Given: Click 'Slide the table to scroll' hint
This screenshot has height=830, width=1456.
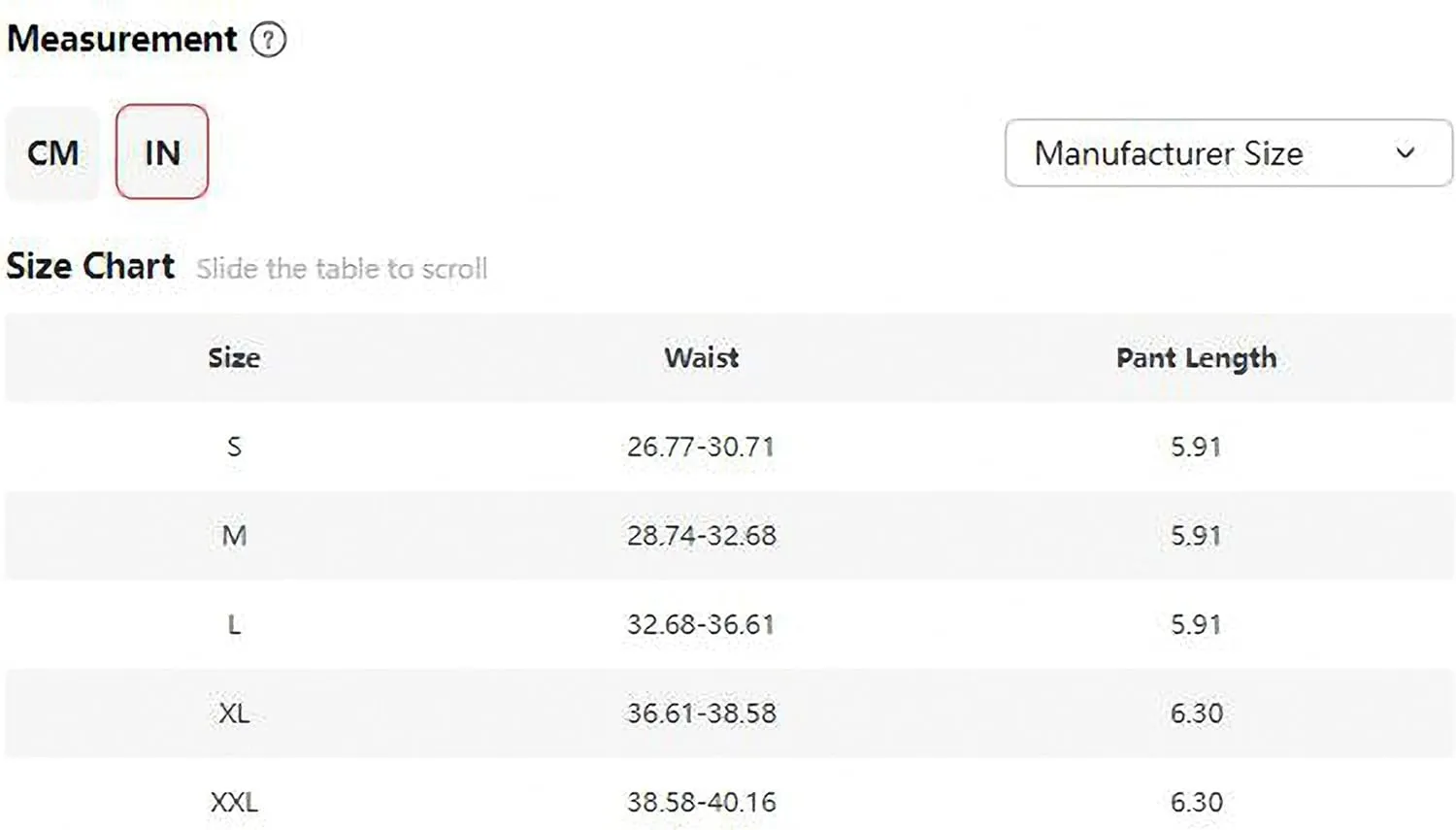Looking at the screenshot, I should pyautogui.click(x=342, y=269).
